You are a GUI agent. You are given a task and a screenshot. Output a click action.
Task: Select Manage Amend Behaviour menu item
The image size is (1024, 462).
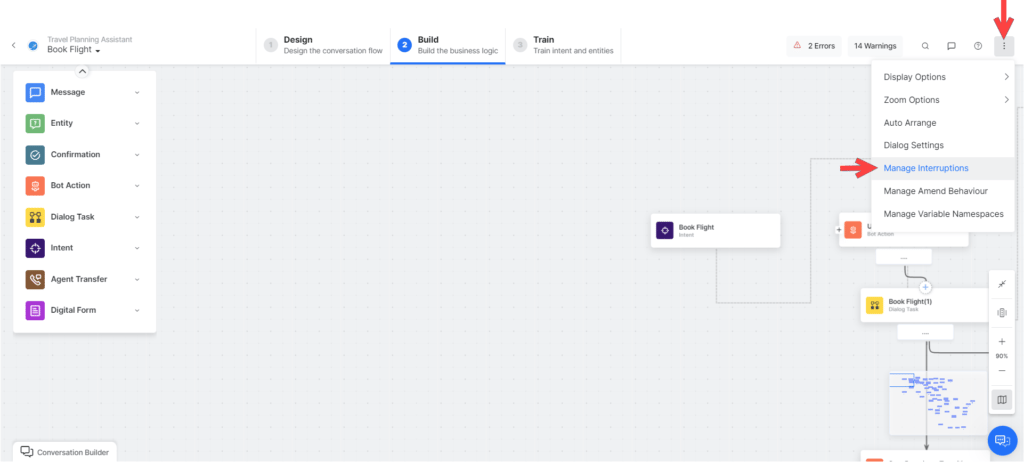(x=943, y=191)
